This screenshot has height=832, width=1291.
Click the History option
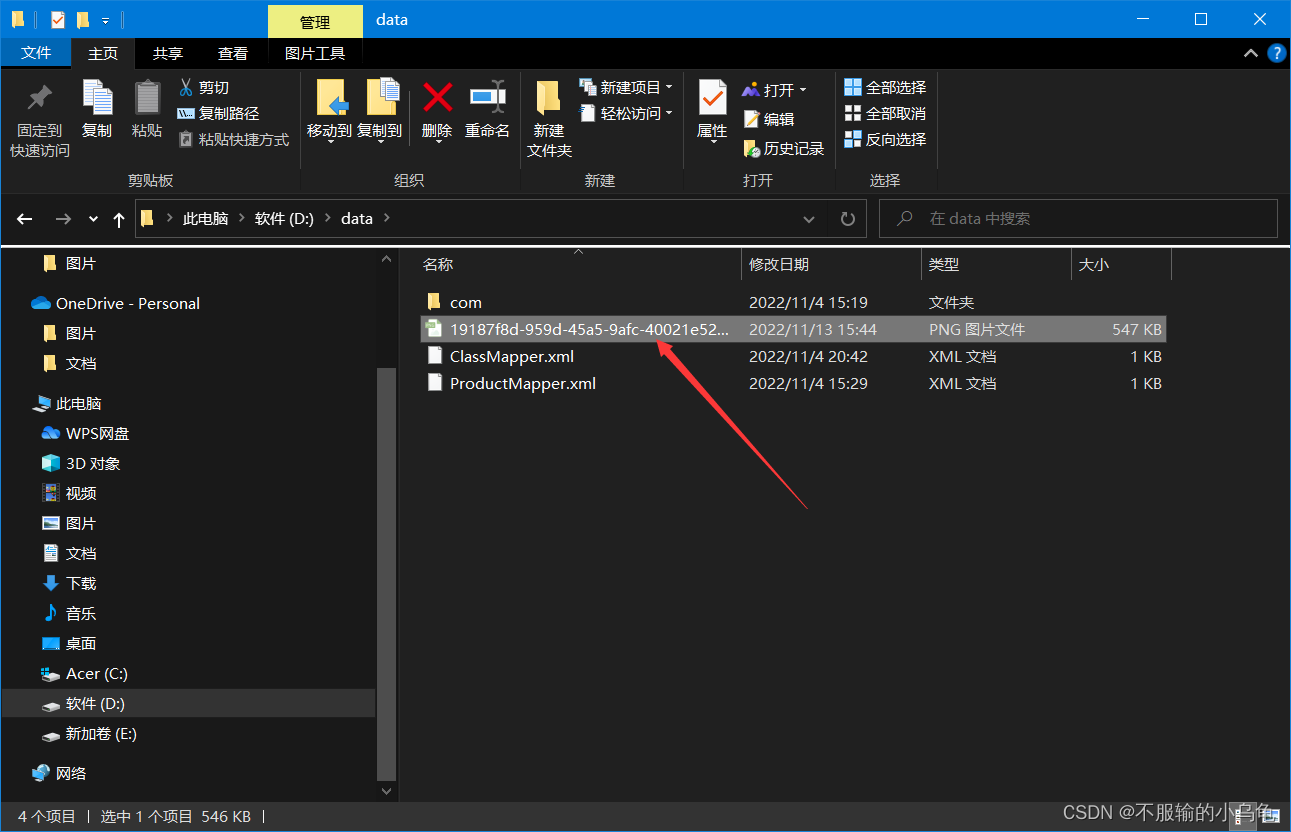783,148
